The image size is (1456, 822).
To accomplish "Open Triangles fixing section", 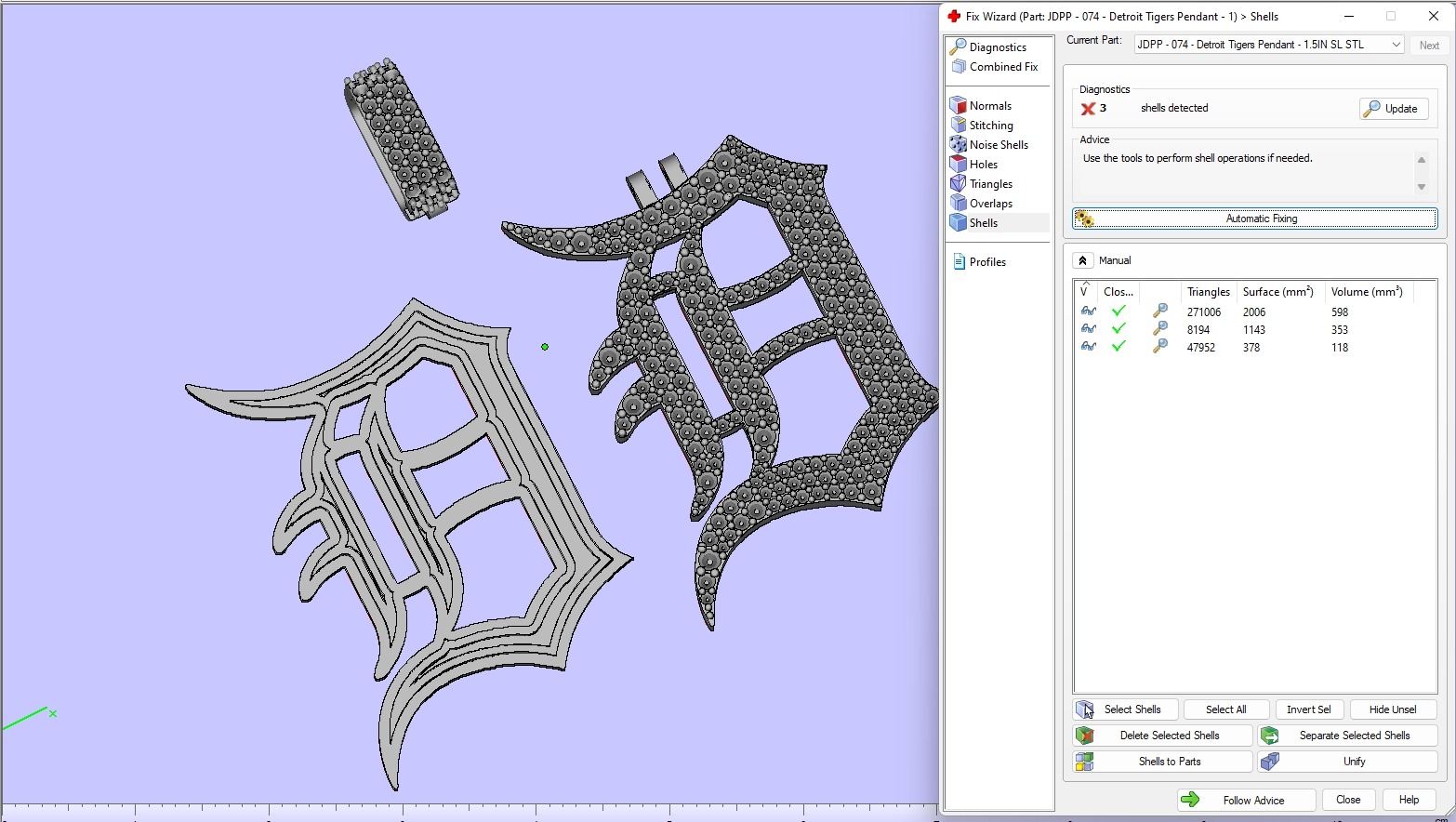I will 991,184.
